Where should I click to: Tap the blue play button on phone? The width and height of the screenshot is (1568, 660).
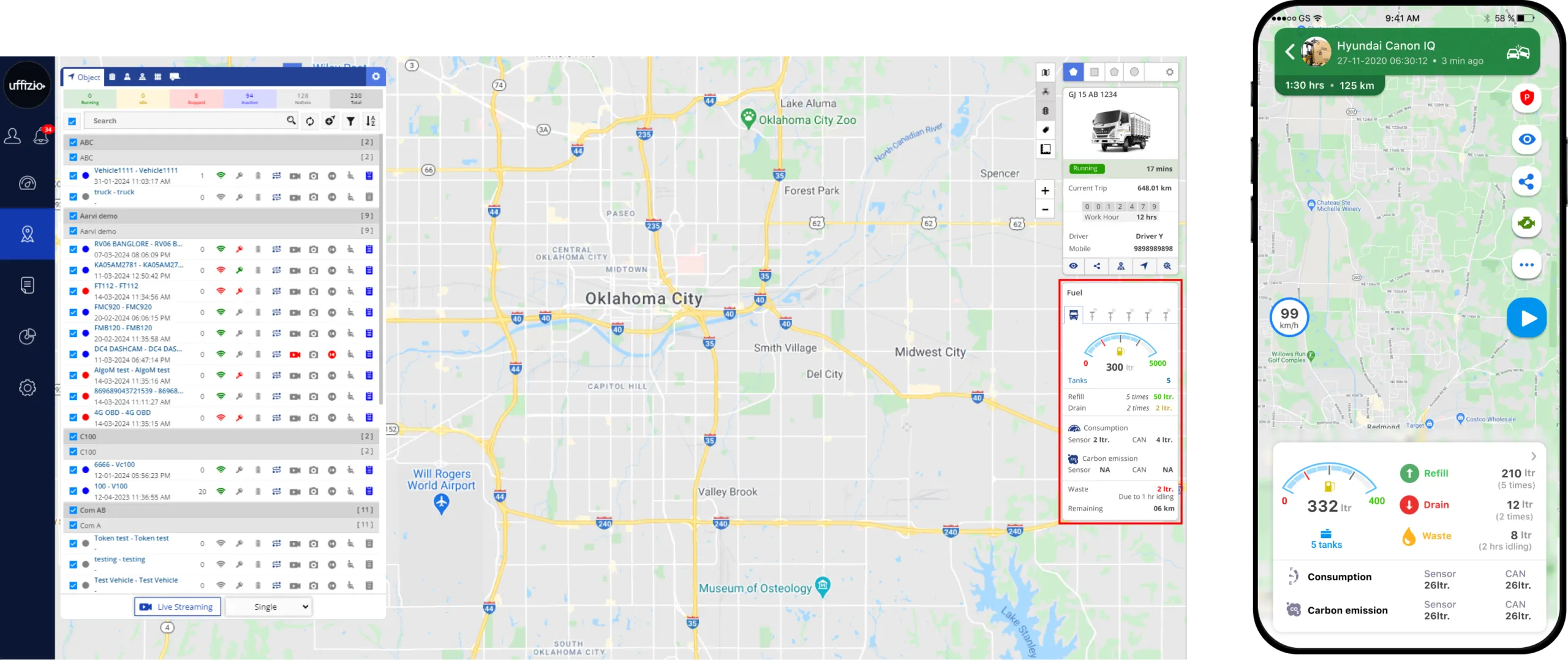[x=1526, y=318]
